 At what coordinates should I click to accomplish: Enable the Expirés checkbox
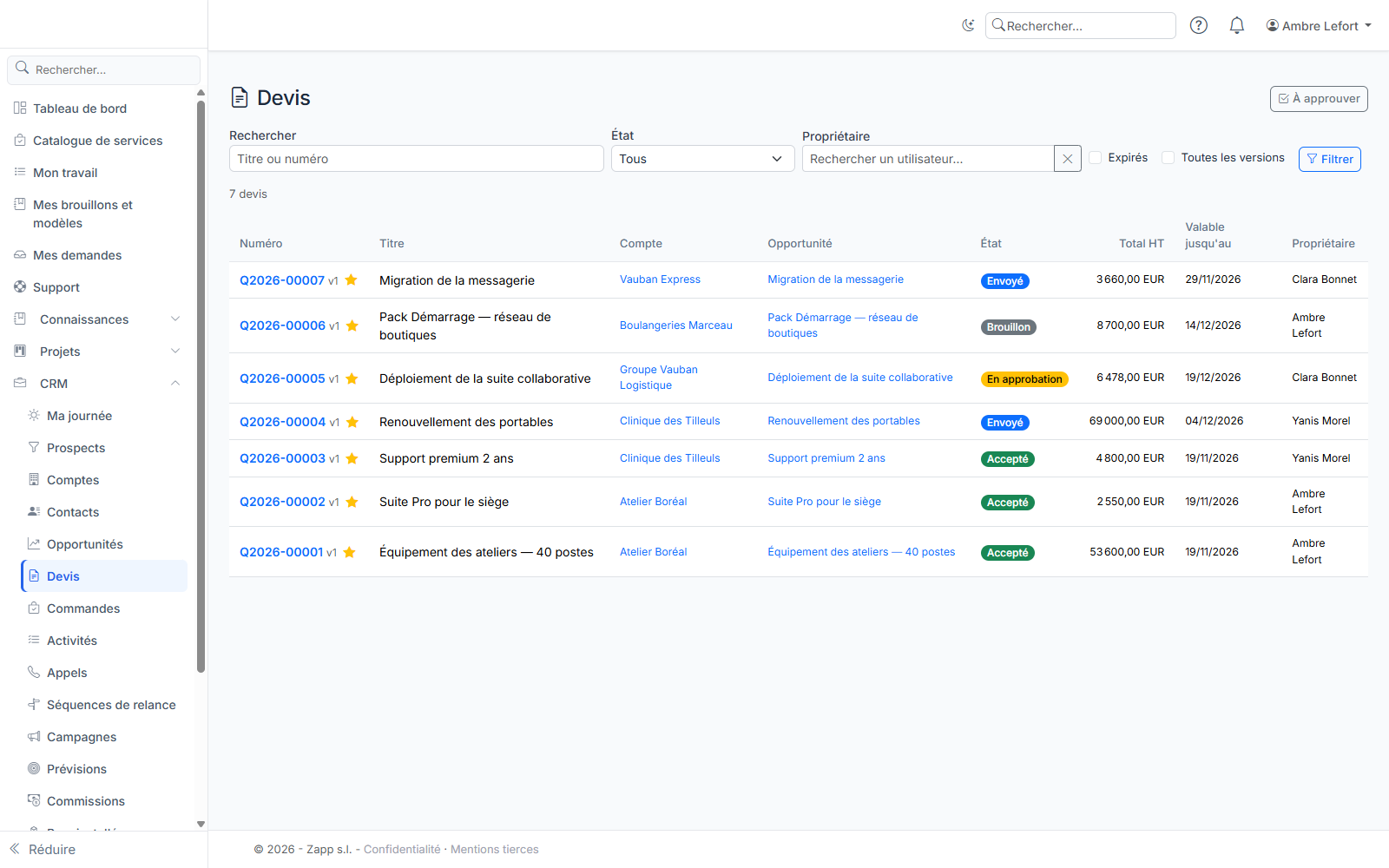coord(1096,157)
